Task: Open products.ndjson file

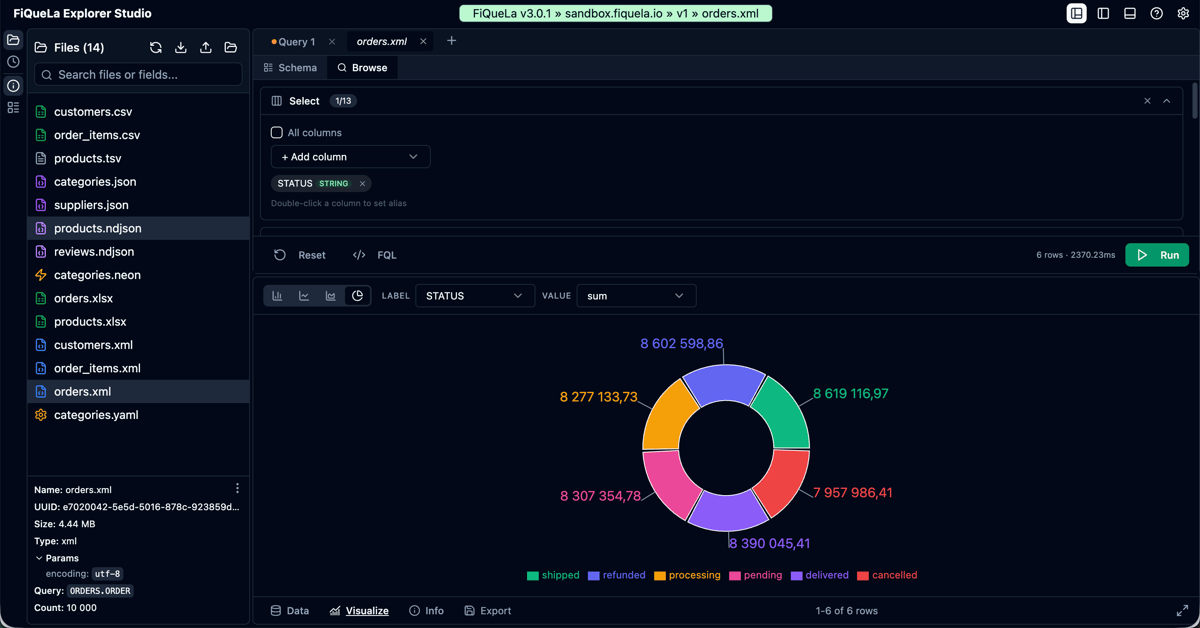Action: coord(138,228)
